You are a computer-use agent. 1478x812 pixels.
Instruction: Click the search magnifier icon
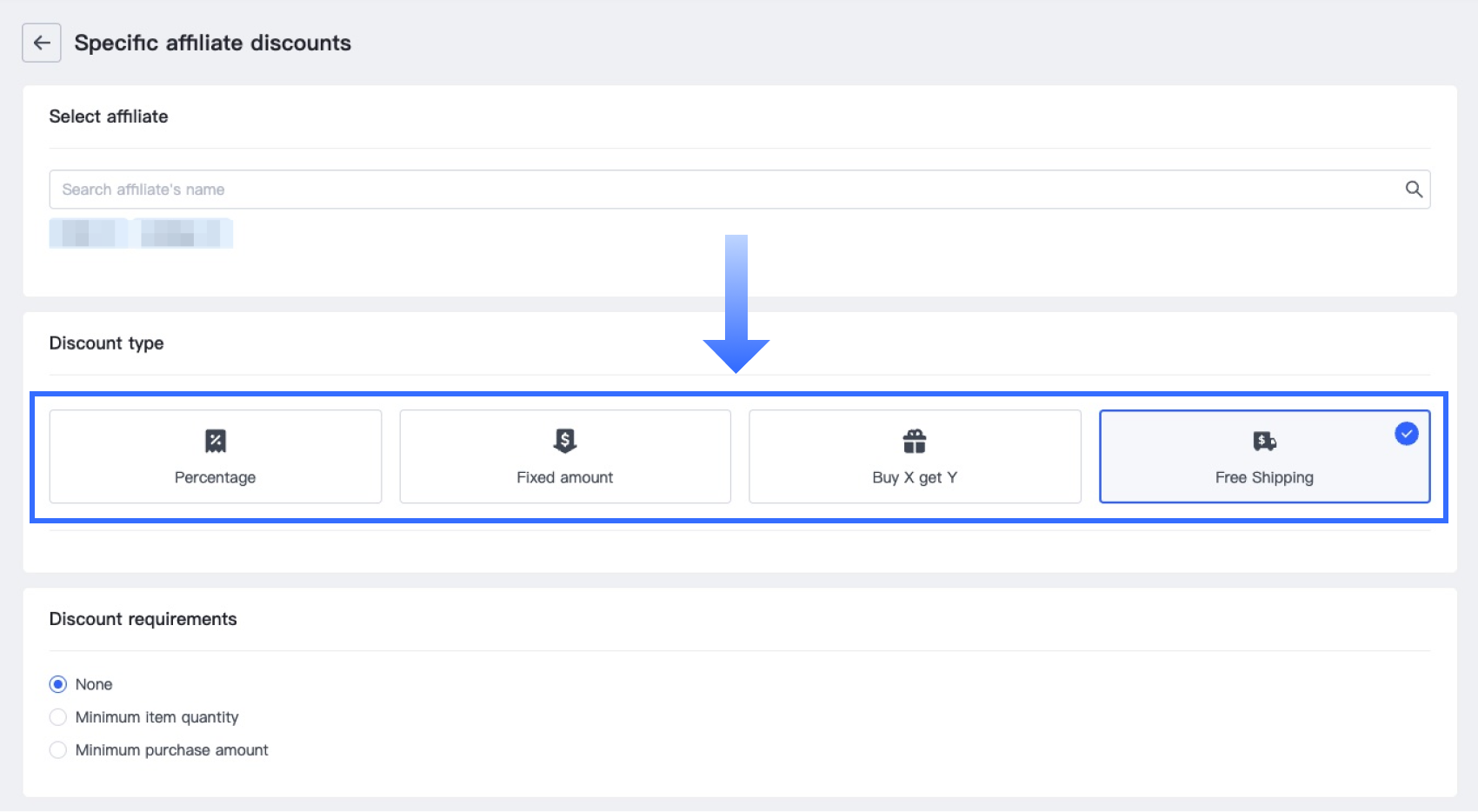point(1414,190)
